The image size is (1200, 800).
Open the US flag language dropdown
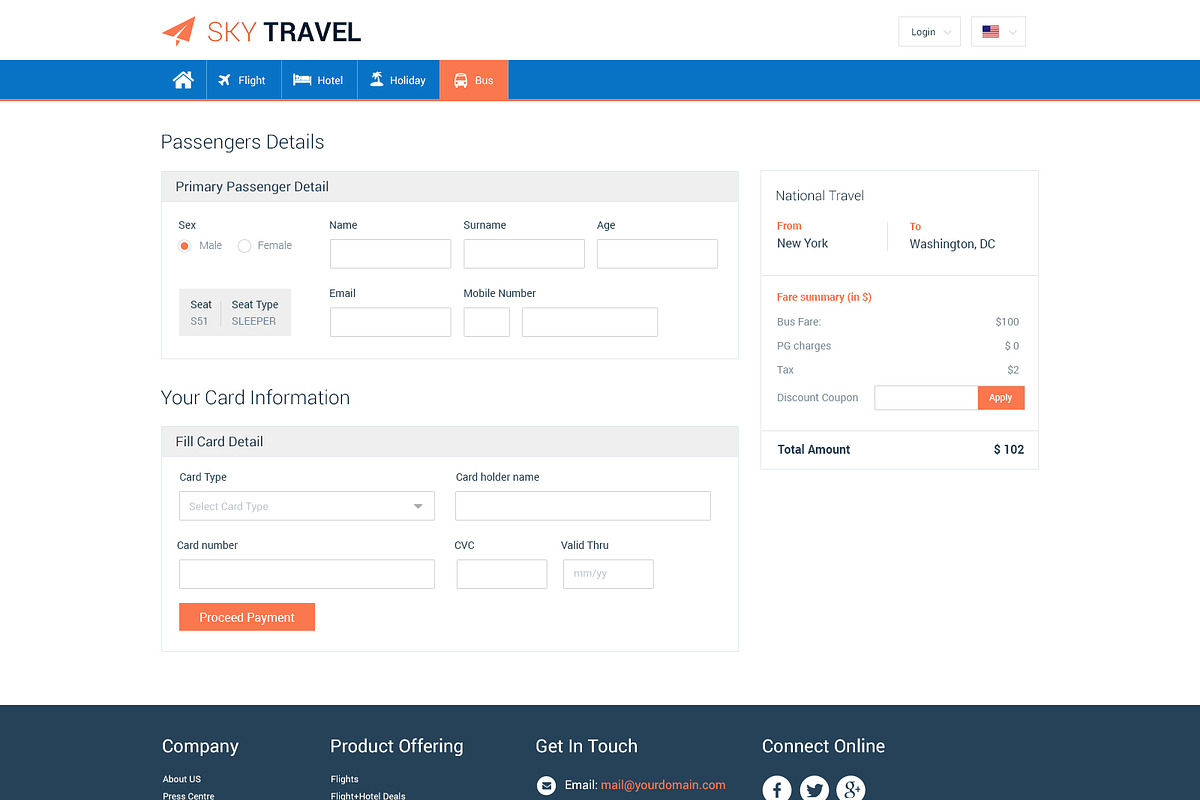[998, 32]
